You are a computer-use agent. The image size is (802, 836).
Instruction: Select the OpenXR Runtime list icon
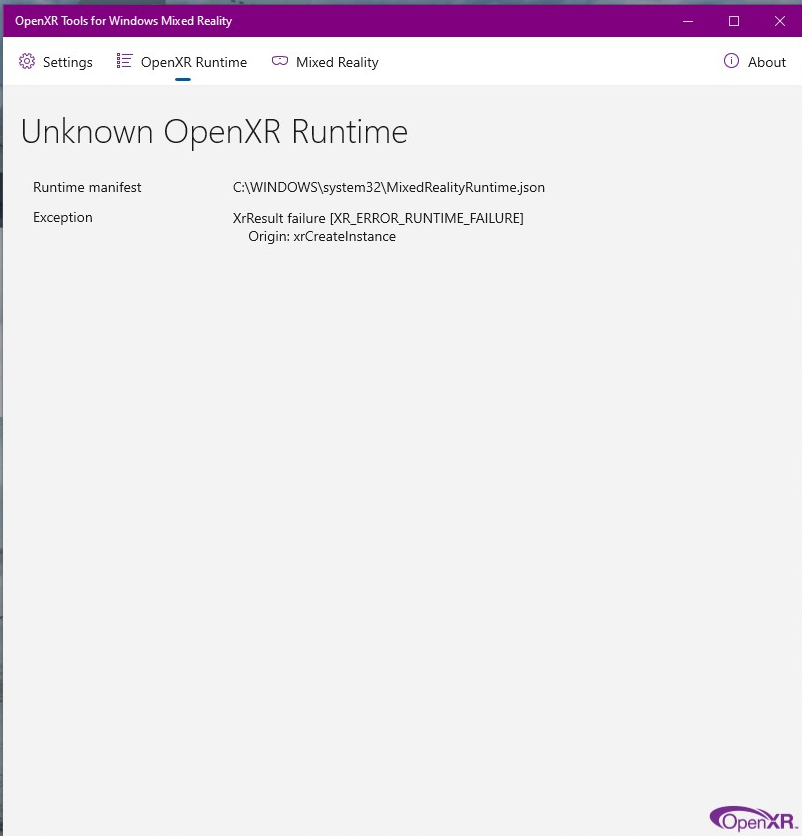coord(125,60)
